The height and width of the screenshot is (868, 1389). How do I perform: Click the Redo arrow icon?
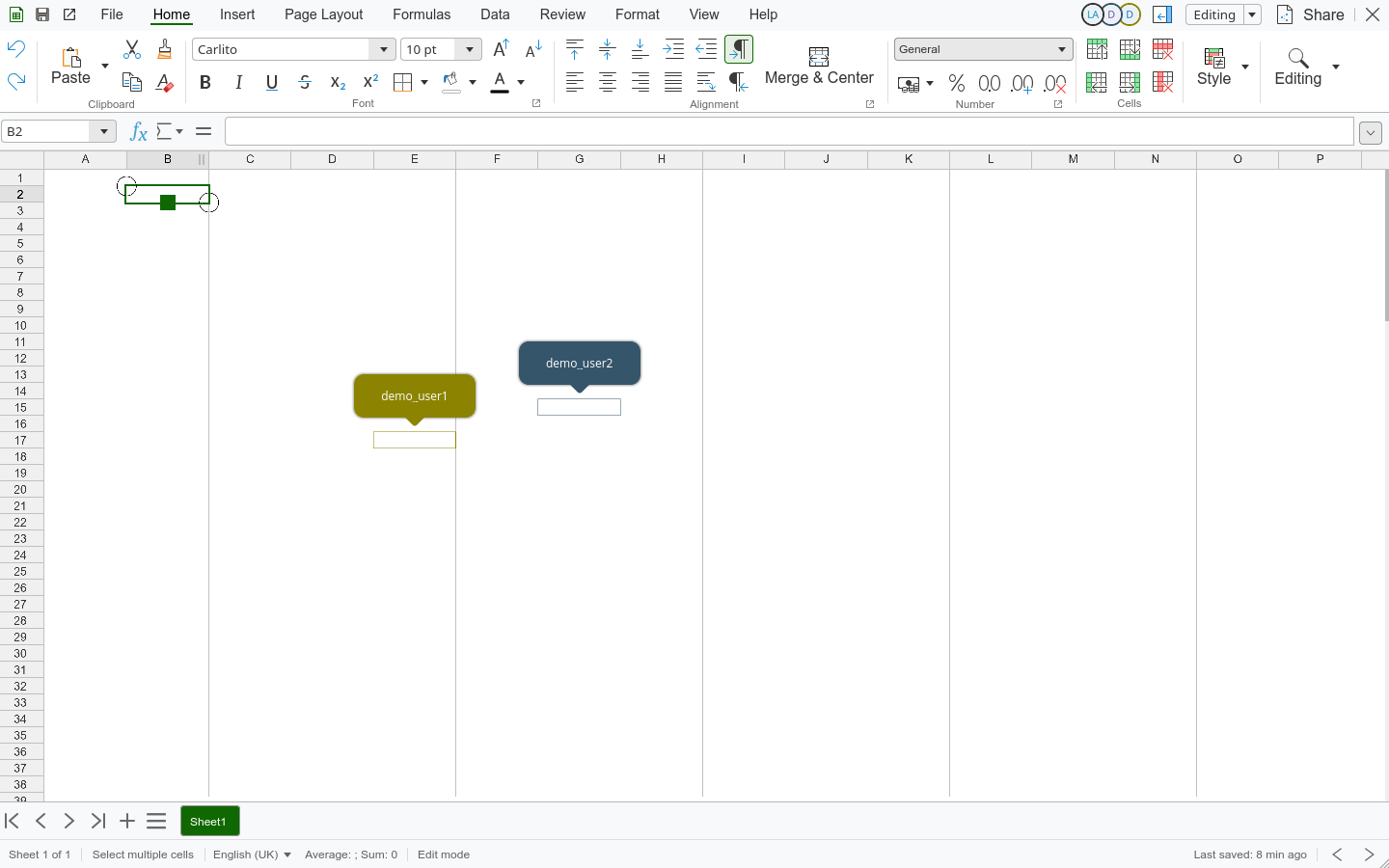(16, 82)
